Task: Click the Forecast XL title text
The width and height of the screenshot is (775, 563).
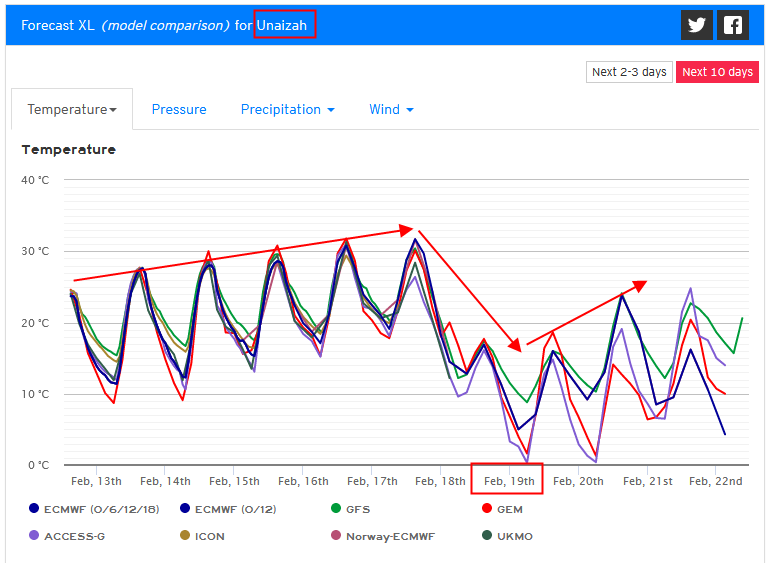Action: tap(58, 25)
